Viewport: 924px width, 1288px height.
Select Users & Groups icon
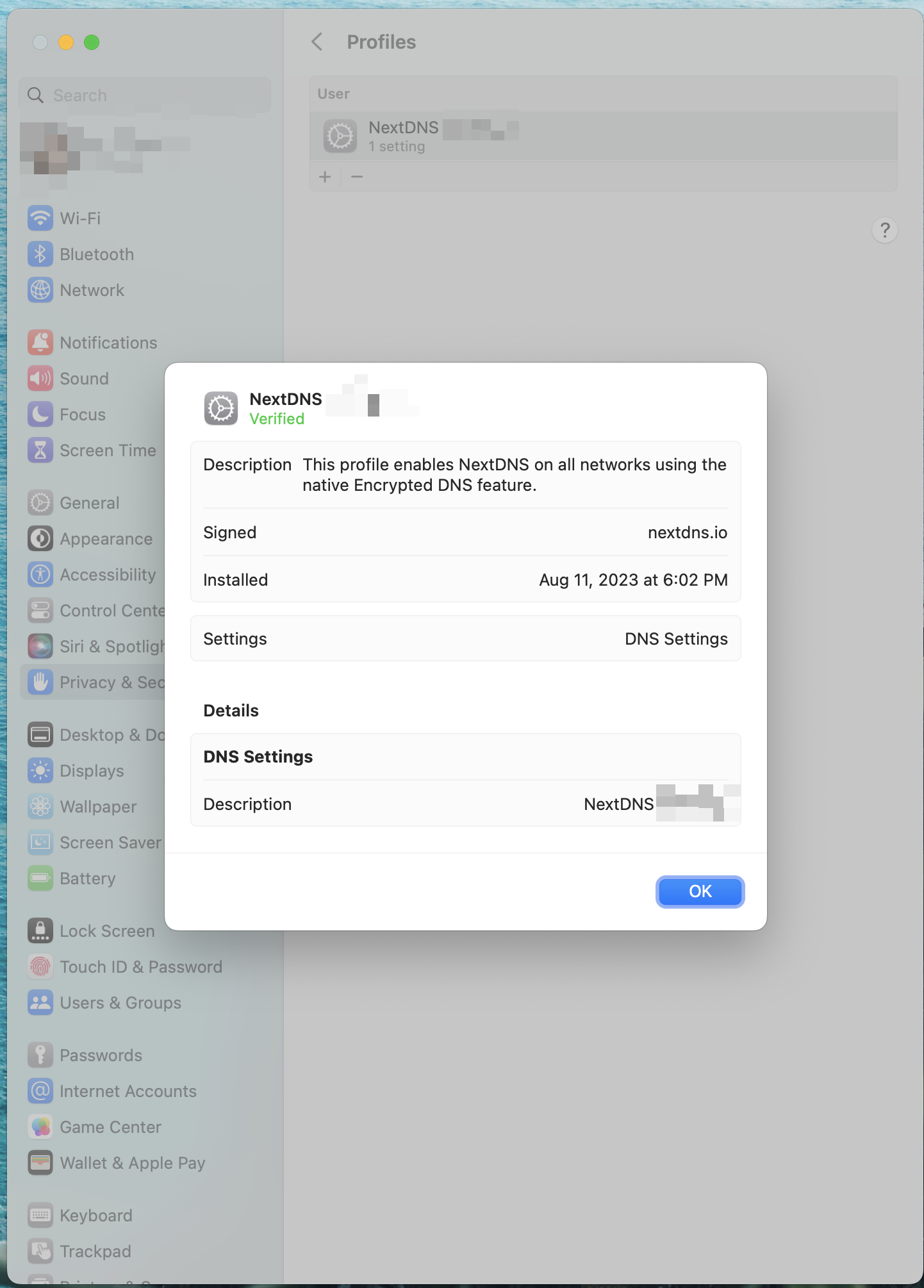coord(40,1003)
